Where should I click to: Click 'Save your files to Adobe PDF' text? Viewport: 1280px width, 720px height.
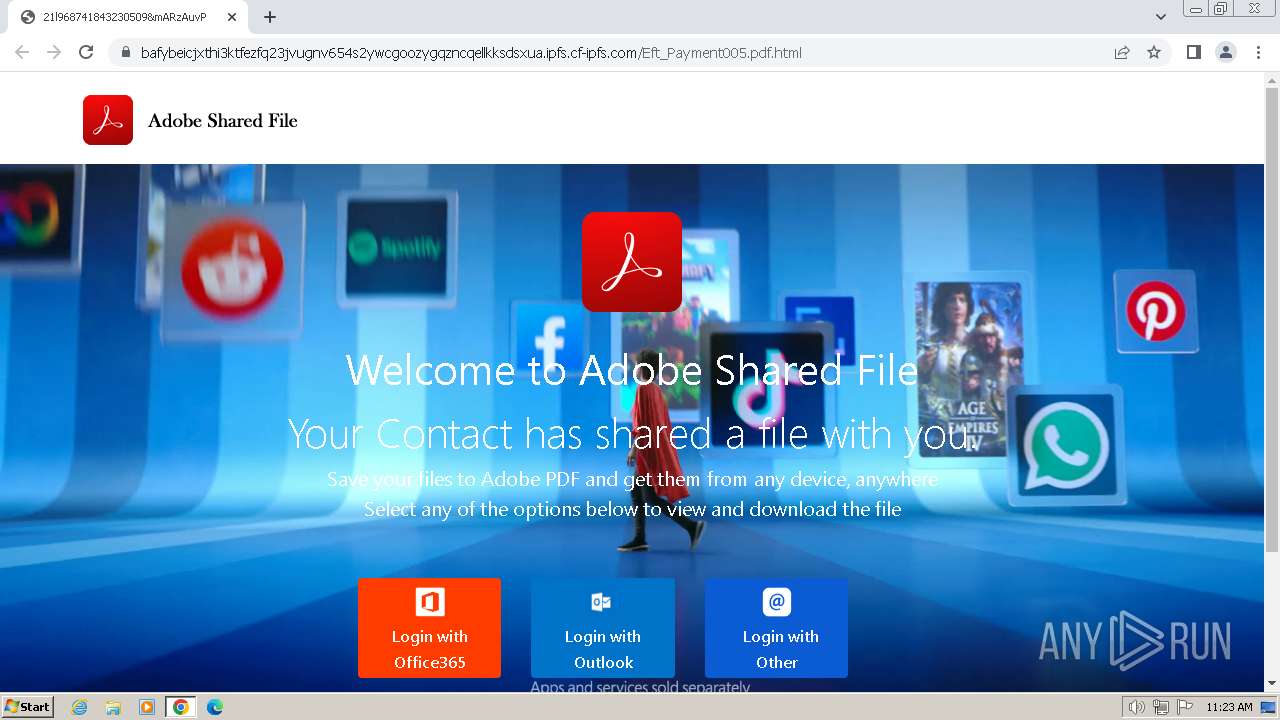(632, 480)
